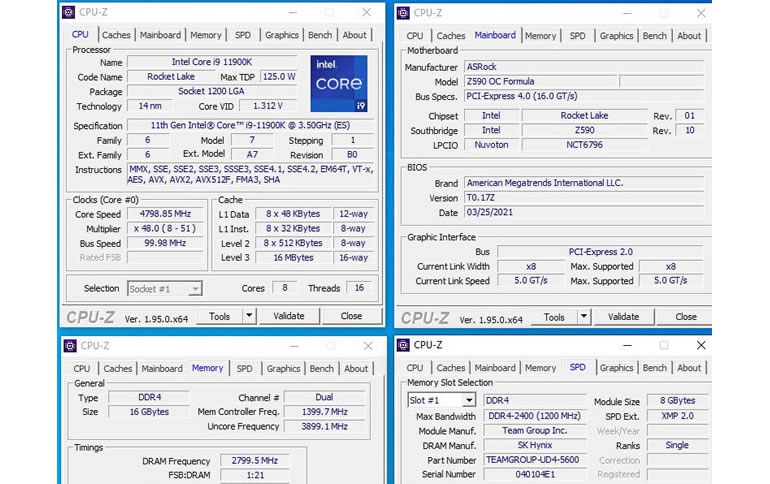Click Validate button in the CPU window
This screenshot has height=484, width=770.
[289, 316]
